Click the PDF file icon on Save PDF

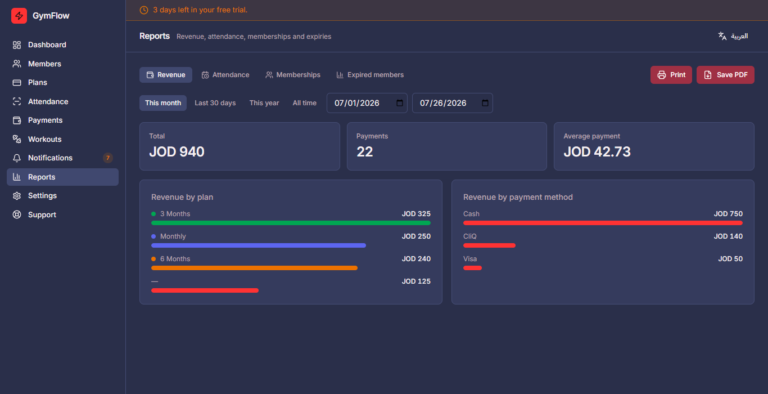pos(708,75)
